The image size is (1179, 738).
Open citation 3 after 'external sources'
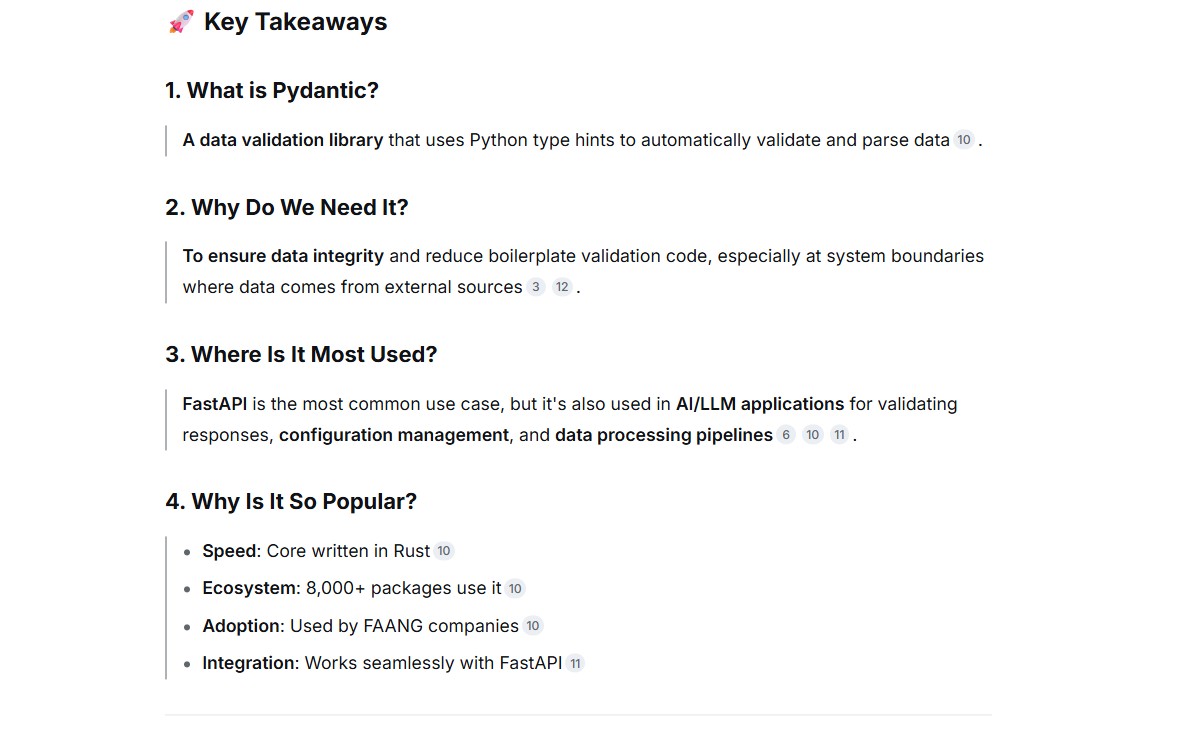click(535, 287)
